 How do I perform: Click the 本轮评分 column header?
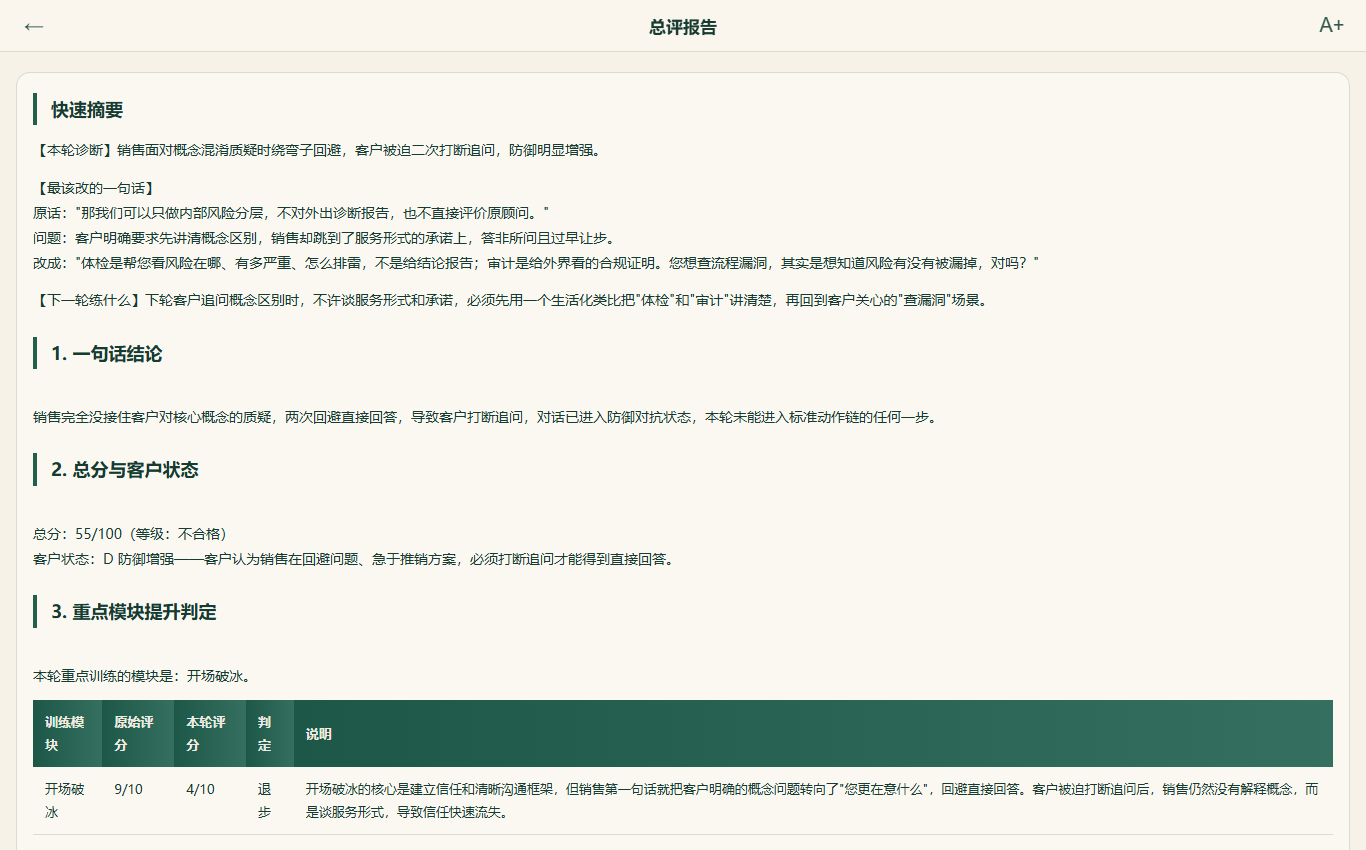pyautogui.click(x=210, y=733)
